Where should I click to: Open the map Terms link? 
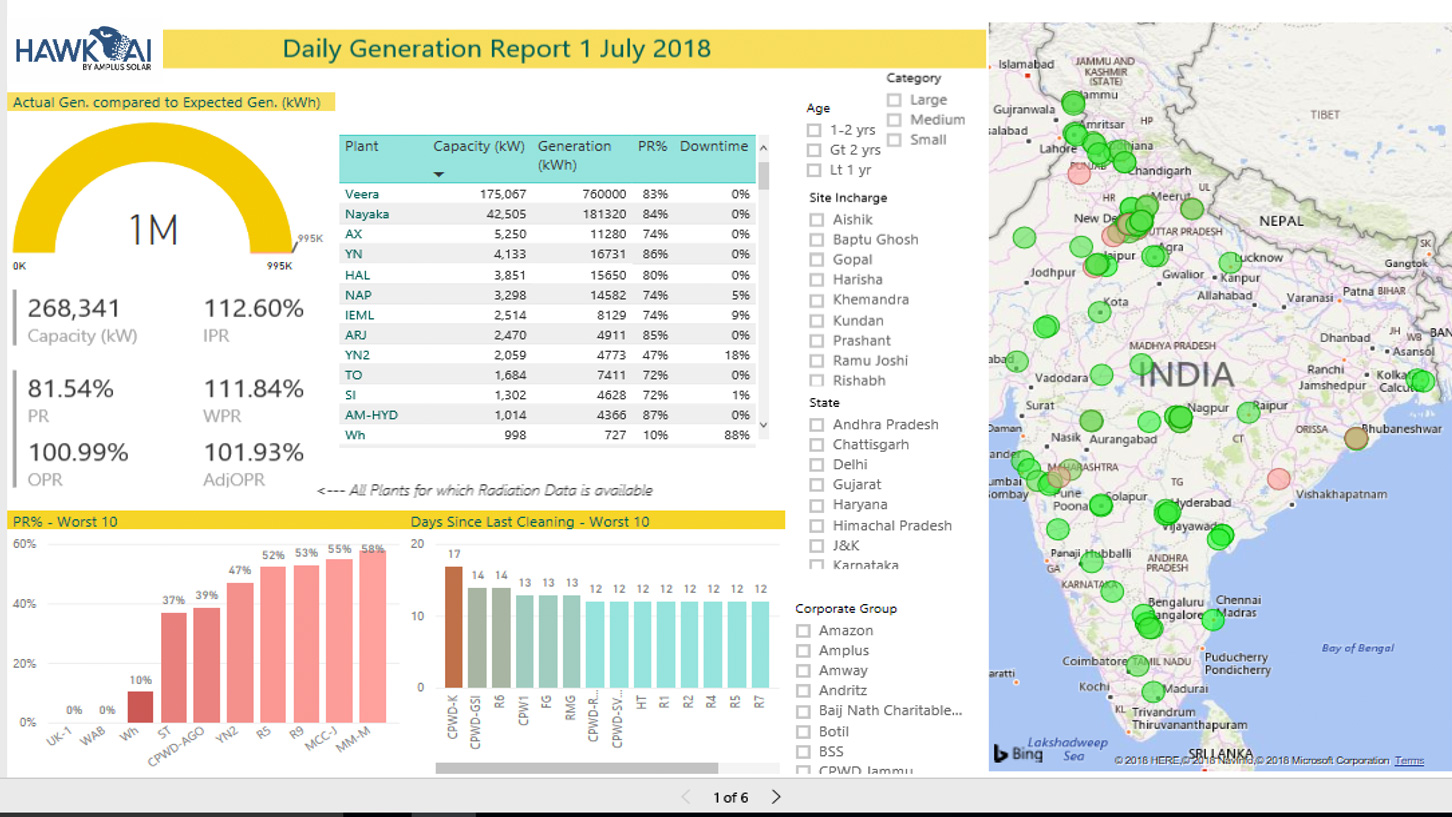[x=1408, y=761]
